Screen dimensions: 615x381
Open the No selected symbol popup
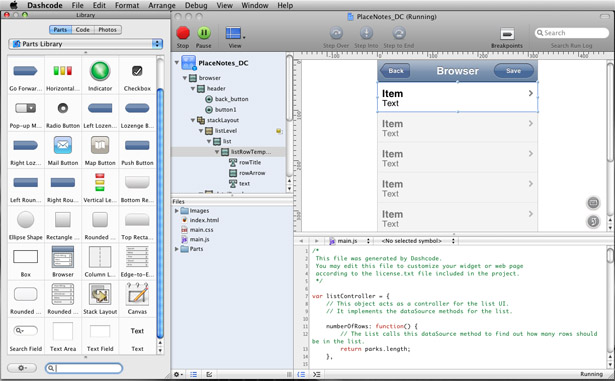[x=417, y=241]
